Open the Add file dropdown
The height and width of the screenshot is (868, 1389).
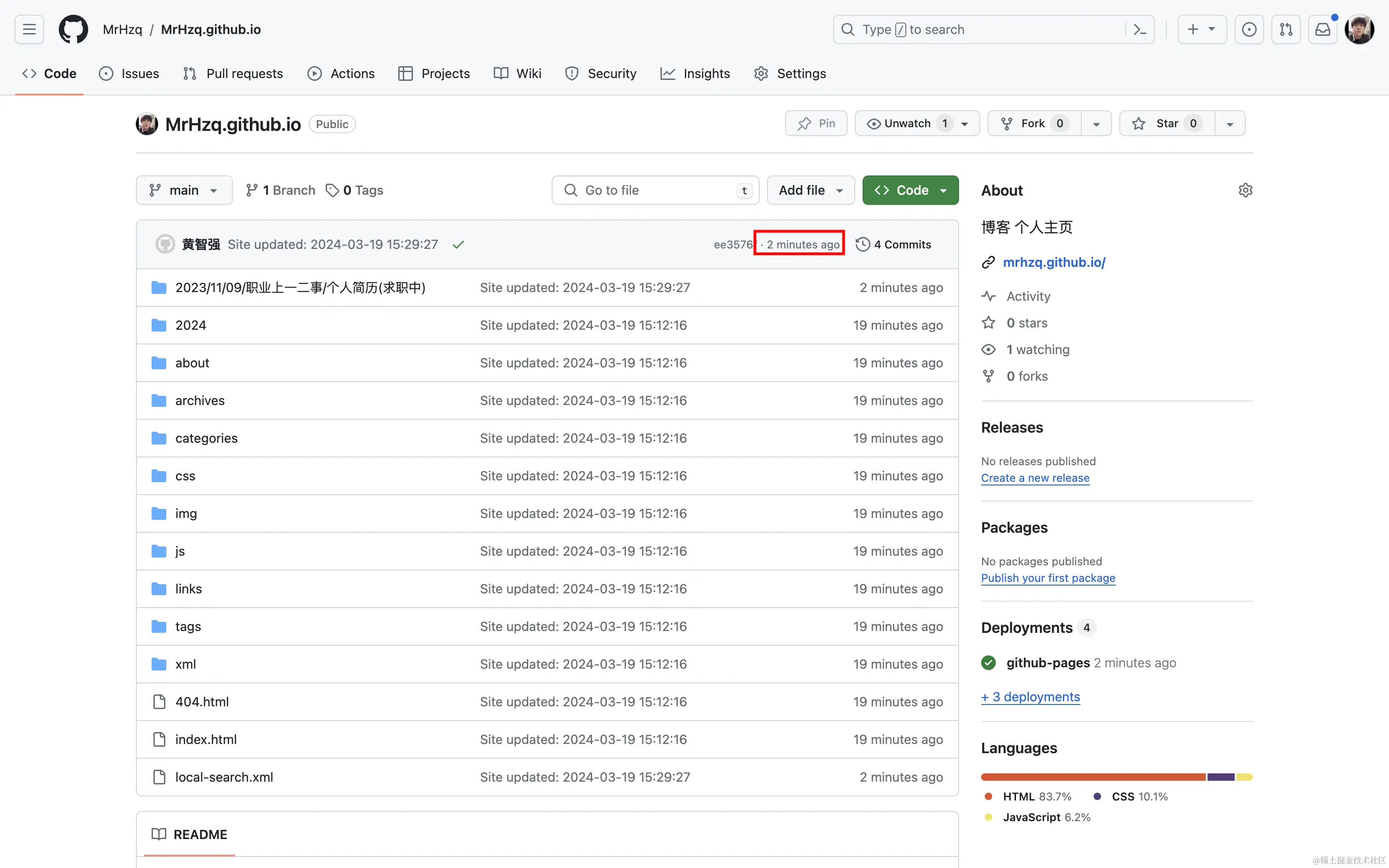click(x=810, y=190)
